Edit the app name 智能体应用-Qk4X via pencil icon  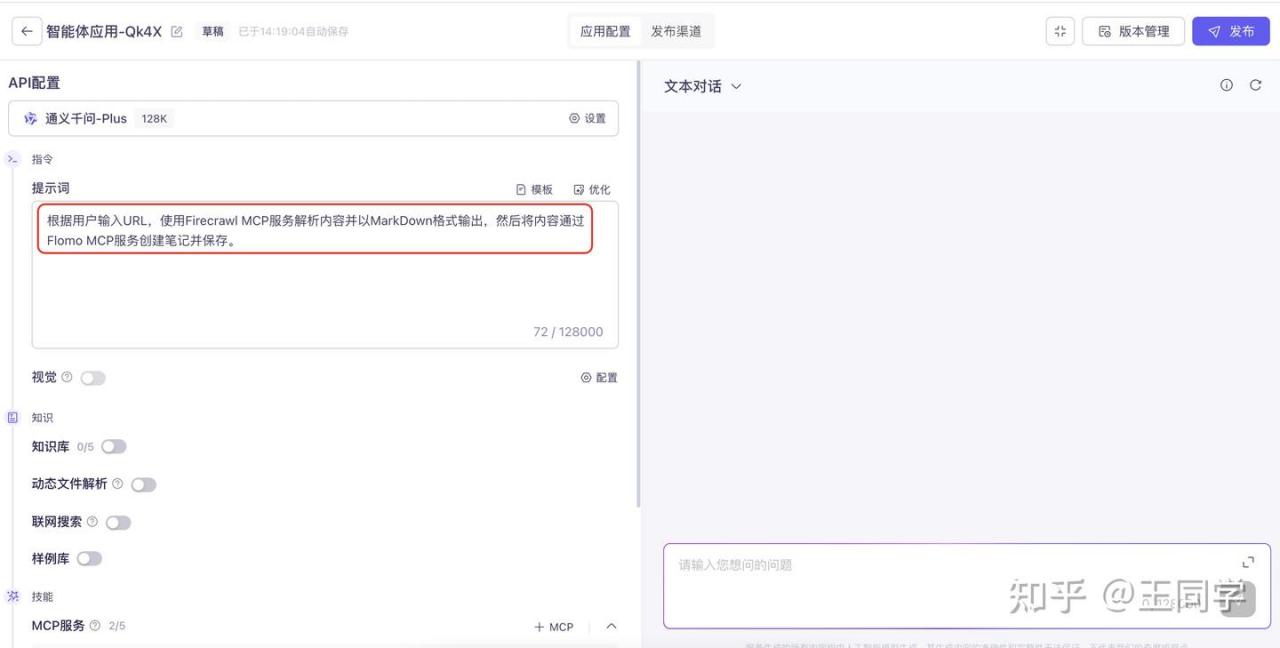(177, 32)
